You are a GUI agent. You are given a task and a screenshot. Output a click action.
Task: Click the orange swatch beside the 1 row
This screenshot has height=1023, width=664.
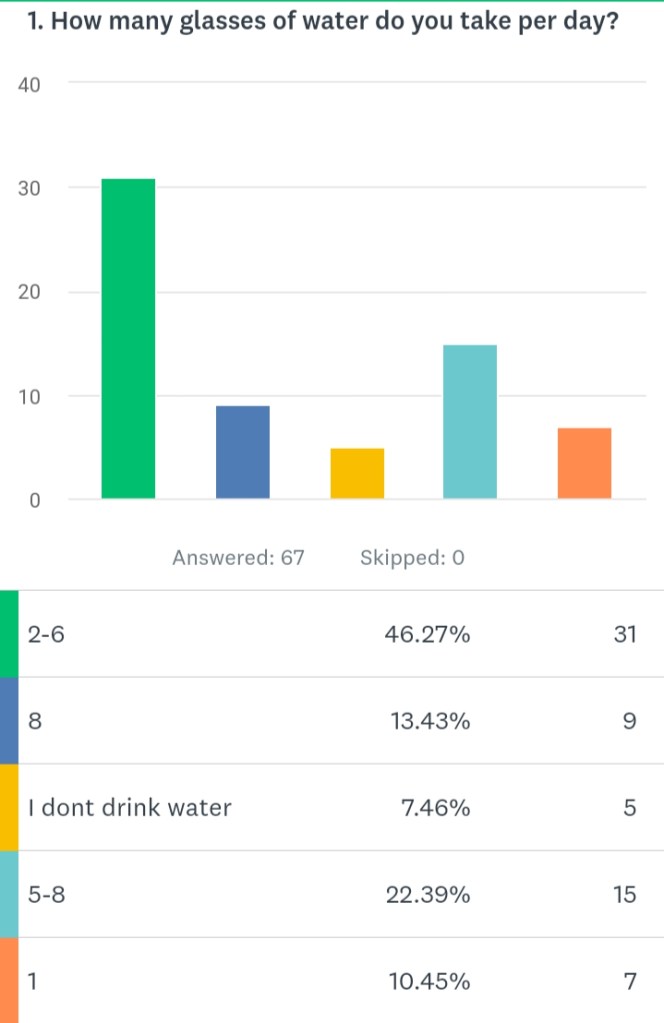click(x=9, y=980)
